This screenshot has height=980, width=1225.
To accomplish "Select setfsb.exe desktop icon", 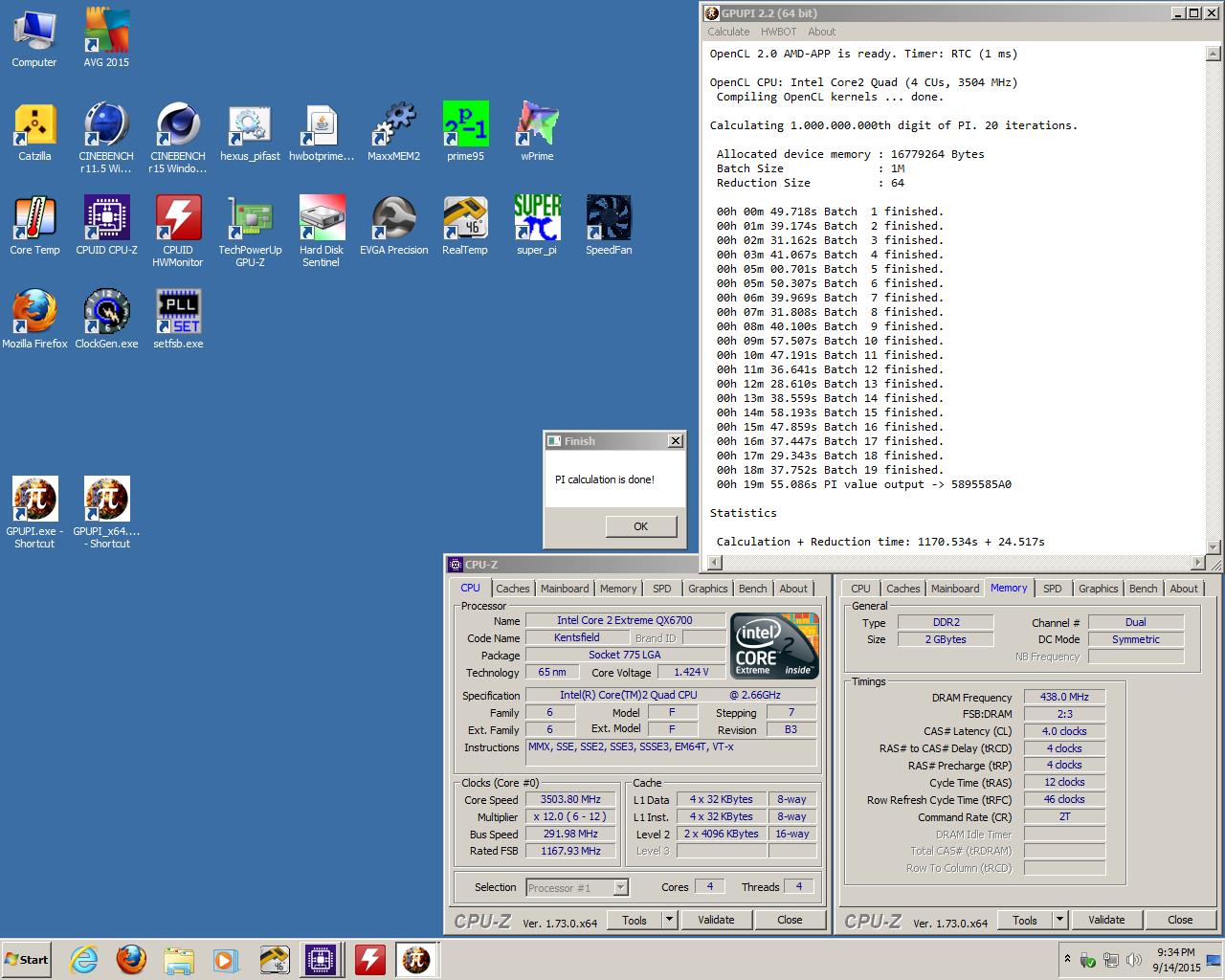I will (178, 320).
